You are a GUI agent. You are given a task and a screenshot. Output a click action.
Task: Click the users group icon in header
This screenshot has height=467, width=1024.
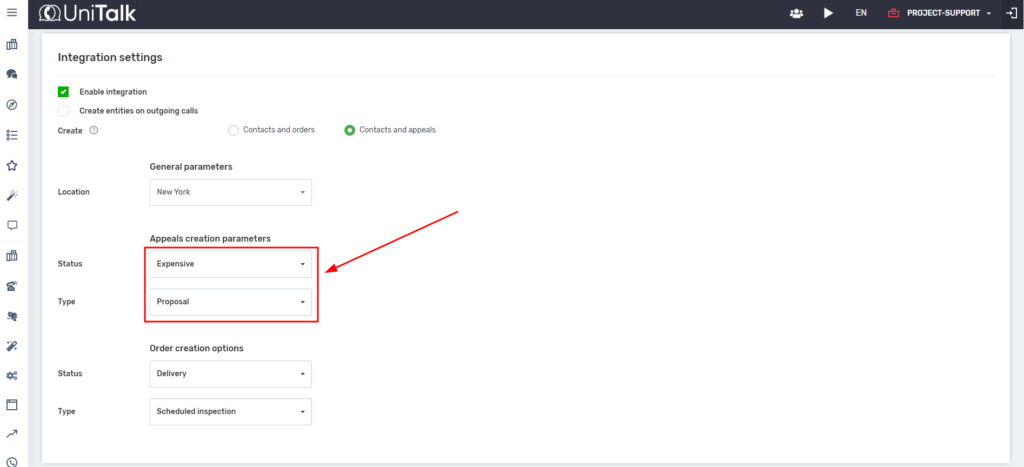pos(796,13)
